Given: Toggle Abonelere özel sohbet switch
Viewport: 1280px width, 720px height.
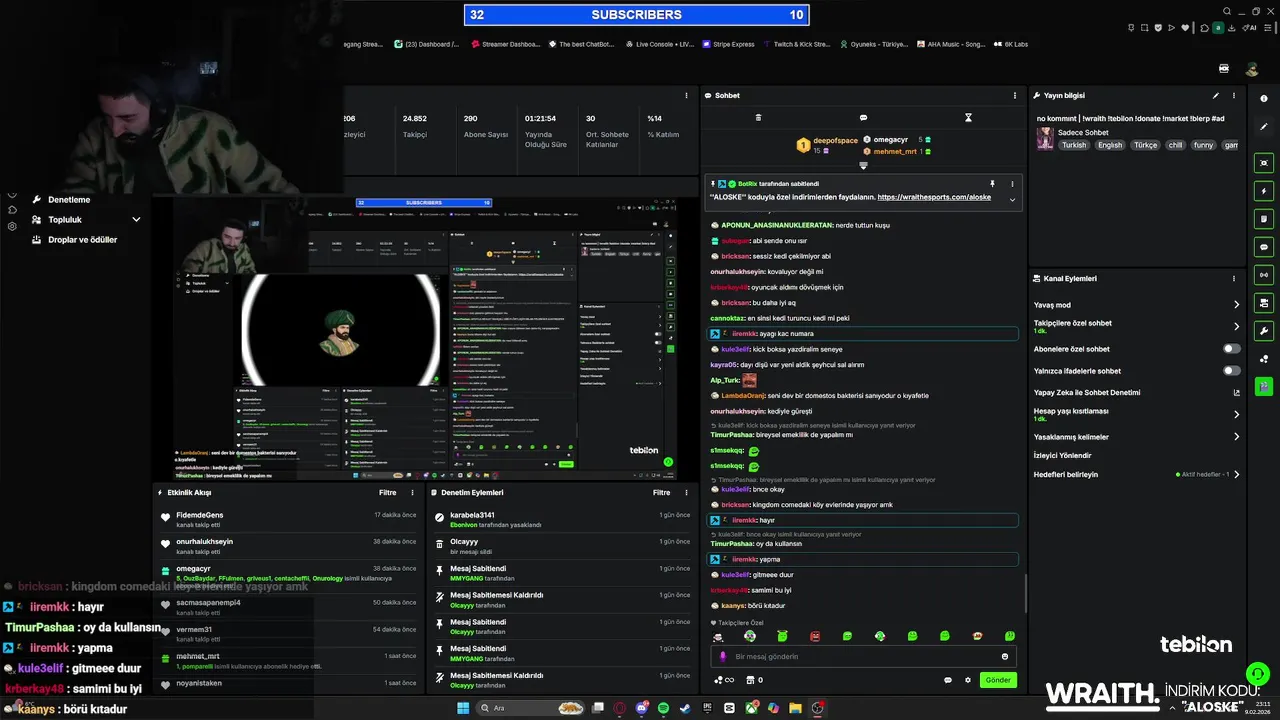Looking at the screenshot, I should coord(1232,349).
